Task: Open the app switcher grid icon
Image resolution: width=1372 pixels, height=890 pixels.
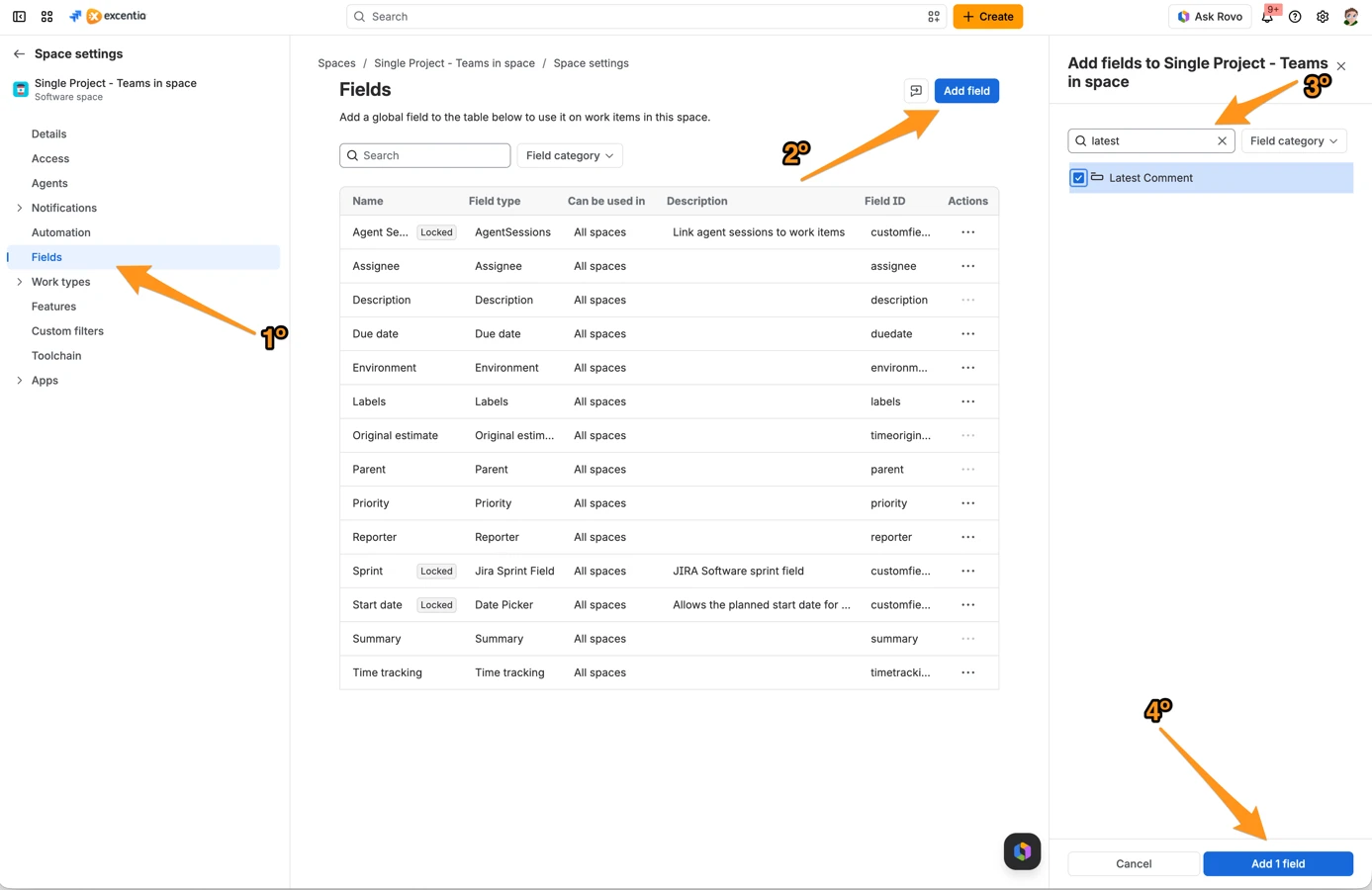Action: 46,17
